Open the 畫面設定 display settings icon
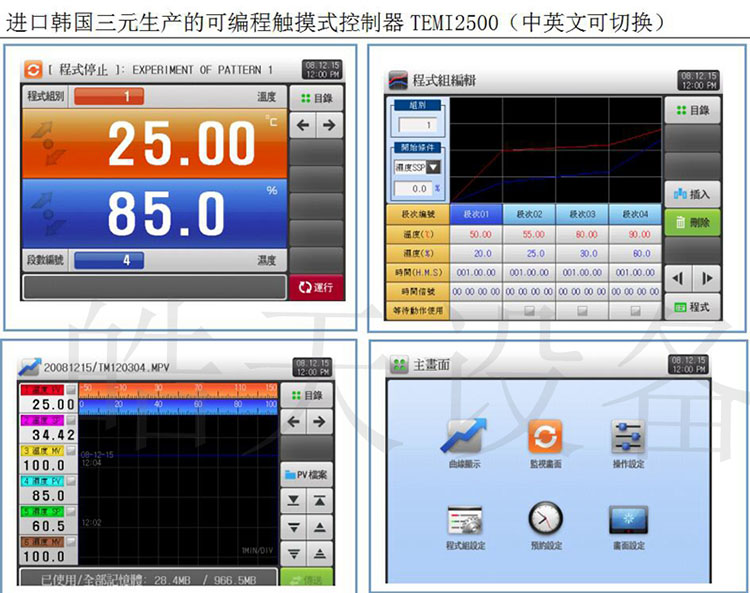This screenshot has width=750, height=593. point(629,520)
